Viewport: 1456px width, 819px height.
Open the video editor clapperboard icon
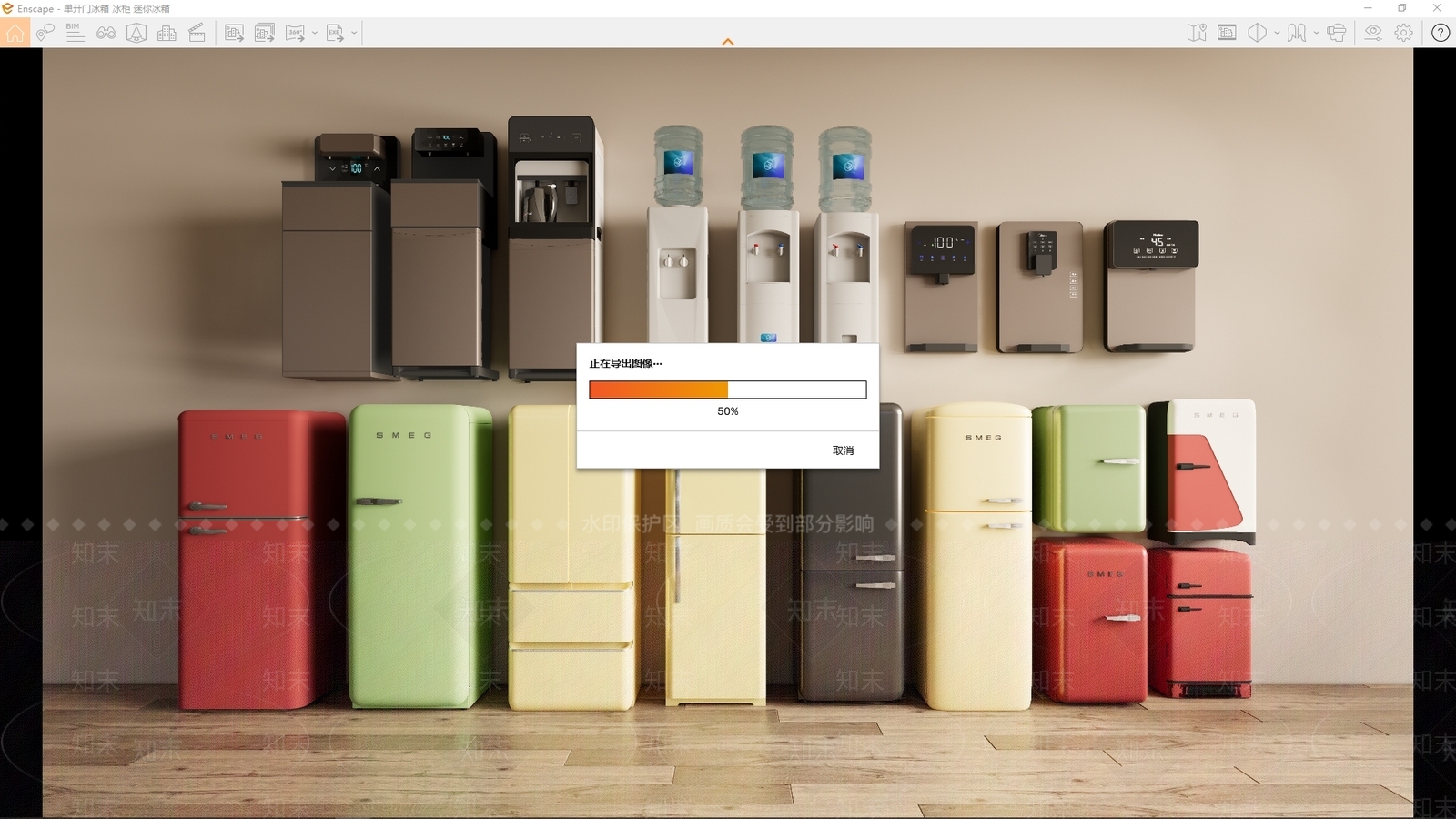[197, 34]
